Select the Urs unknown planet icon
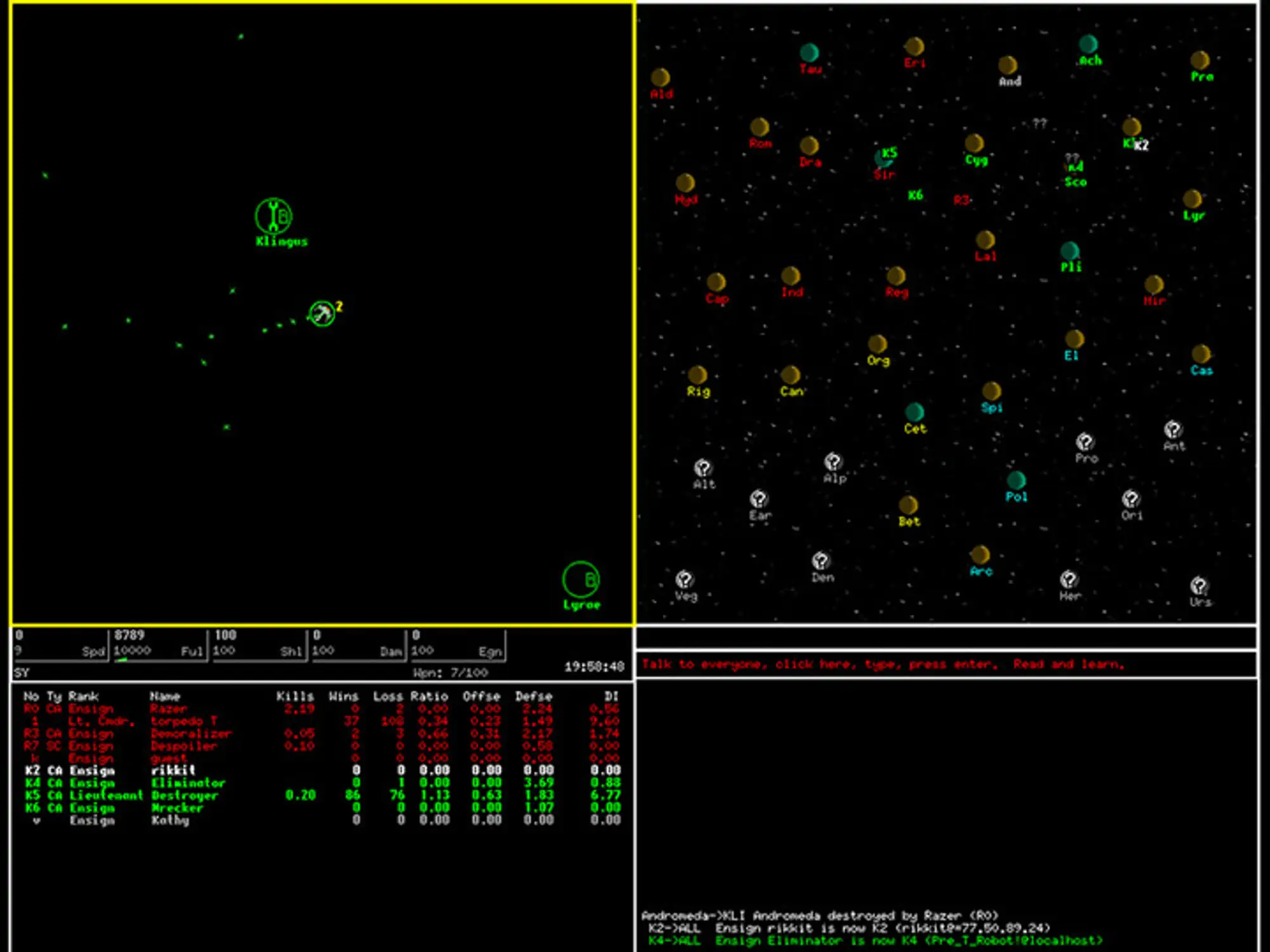The height and width of the screenshot is (952, 1270). (1199, 585)
